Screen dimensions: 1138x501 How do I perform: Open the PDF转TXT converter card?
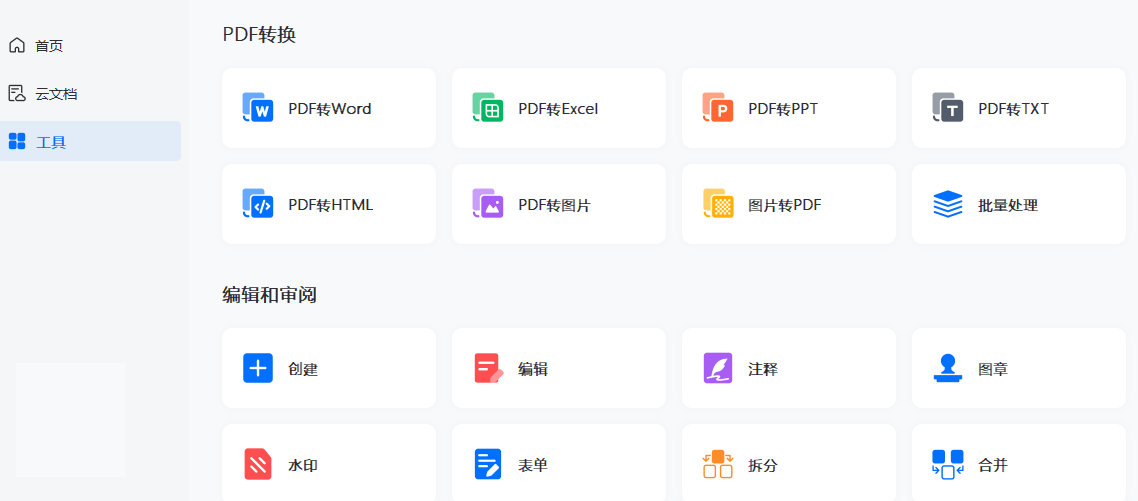point(1019,108)
